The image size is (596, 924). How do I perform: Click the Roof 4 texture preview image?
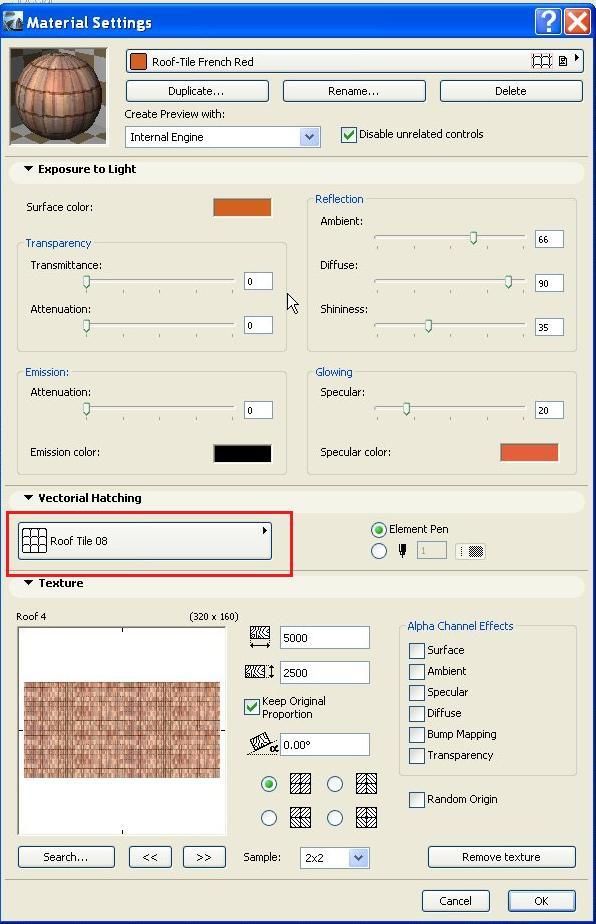122,730
